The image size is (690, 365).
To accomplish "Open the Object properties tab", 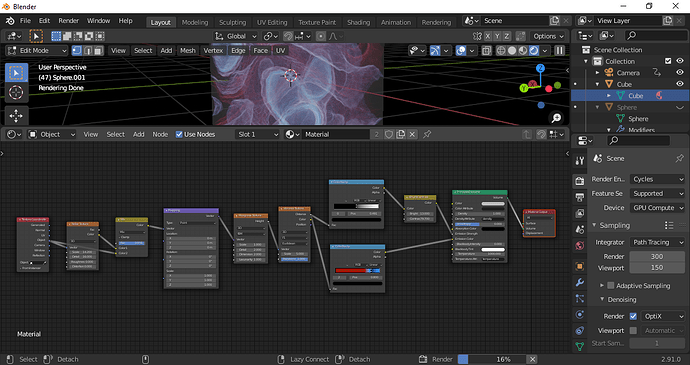I will point(580,266).
